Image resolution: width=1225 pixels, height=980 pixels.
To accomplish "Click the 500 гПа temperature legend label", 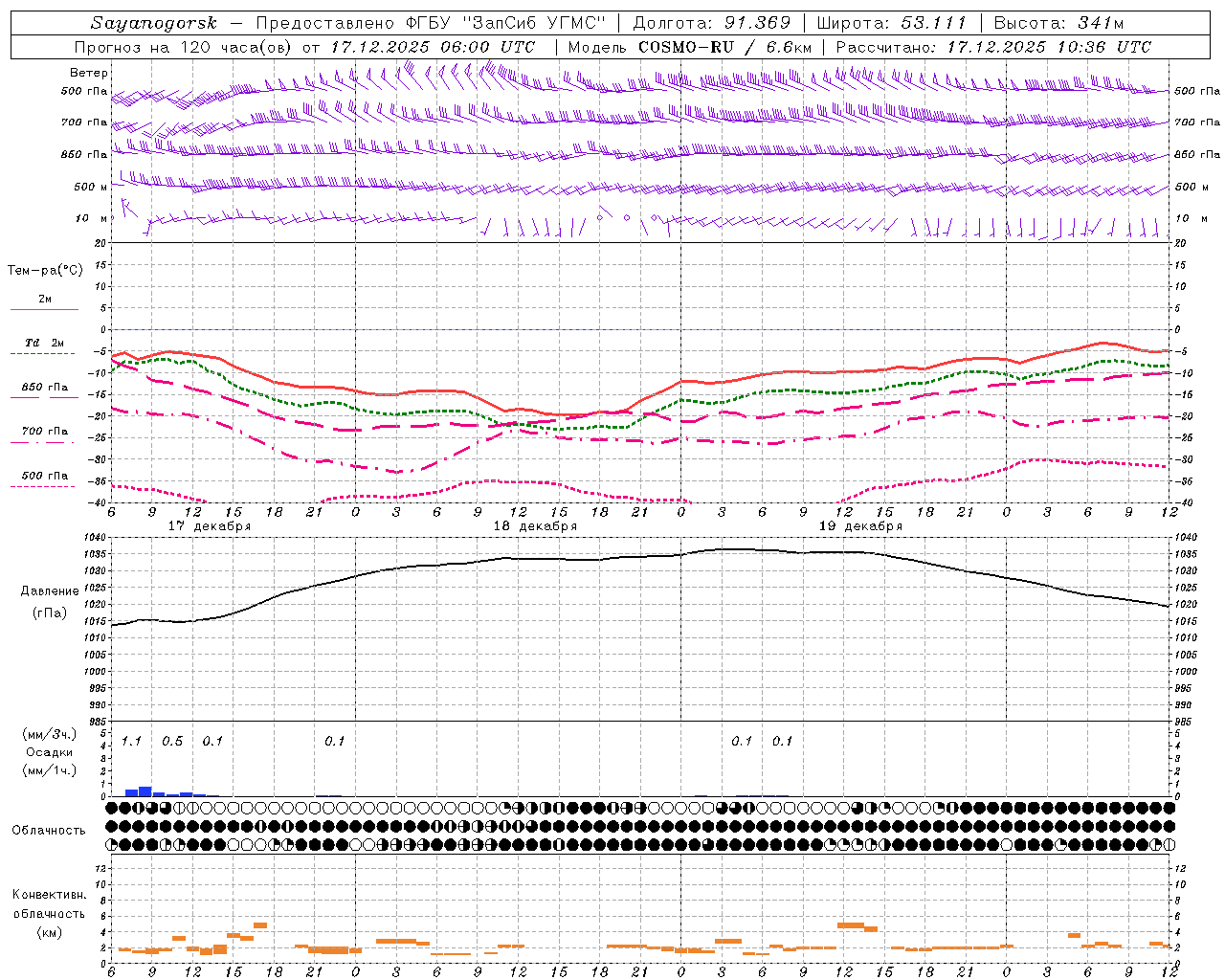I will [x=45, y=476].
